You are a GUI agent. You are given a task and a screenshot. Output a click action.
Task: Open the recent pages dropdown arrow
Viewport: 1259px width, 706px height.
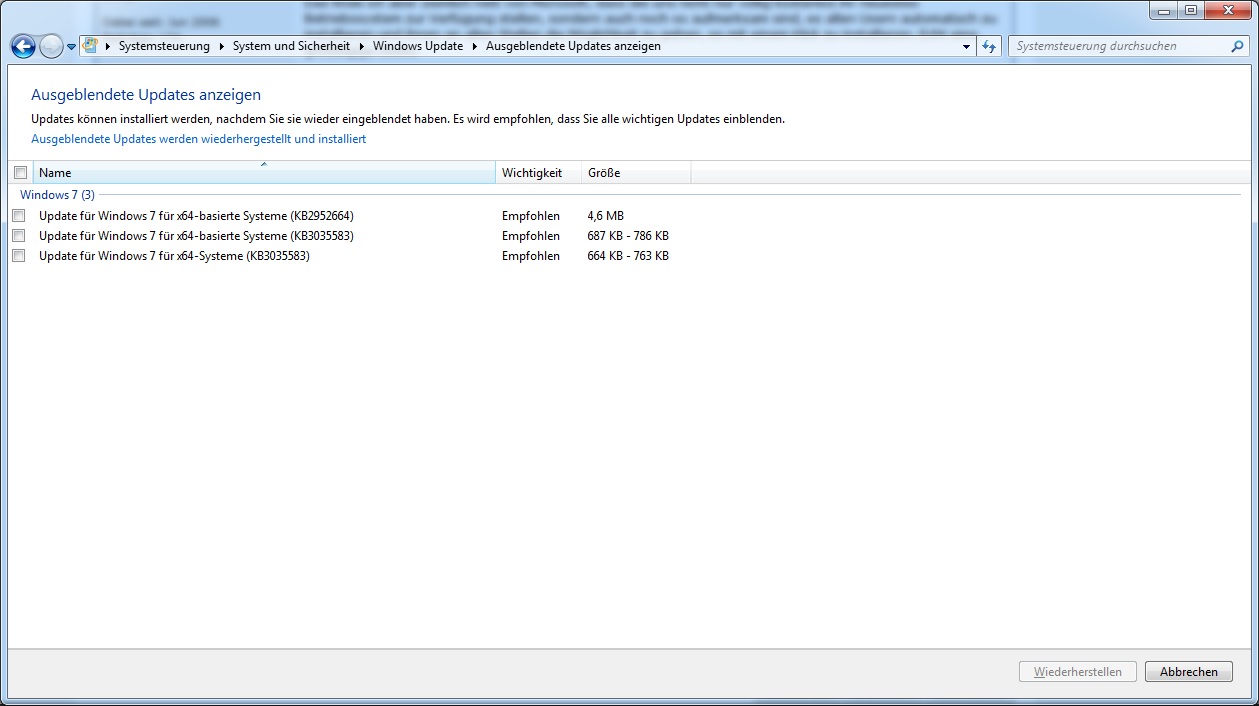(72, 47)
